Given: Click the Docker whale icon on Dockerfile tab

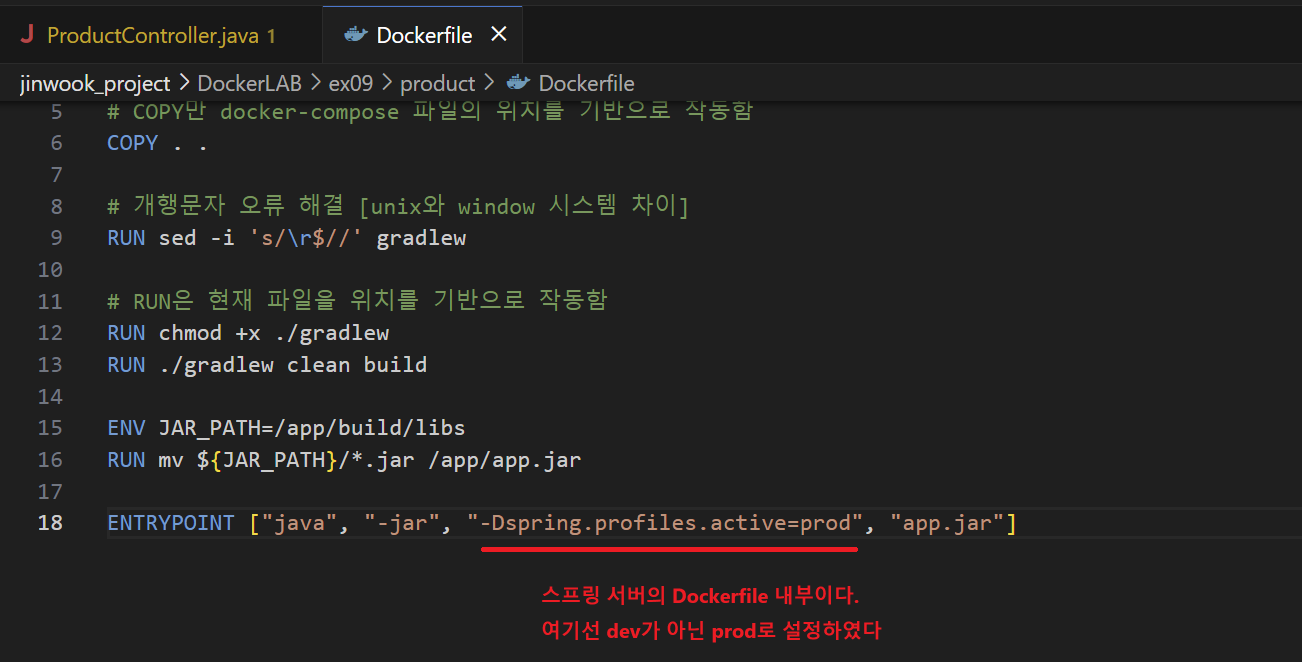Looking at the screenshot, I should coord(355,35).
